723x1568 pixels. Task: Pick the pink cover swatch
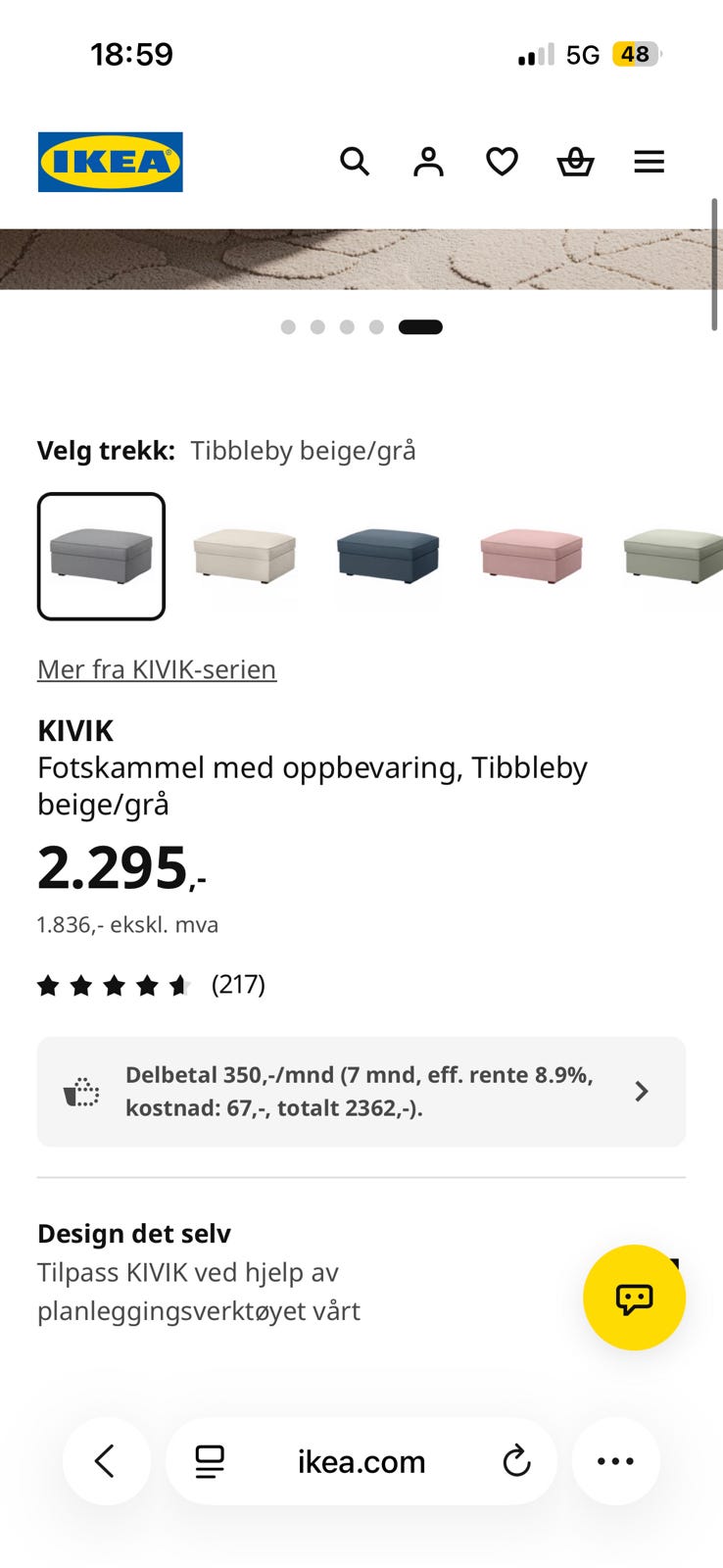click(x=531, y=556)
